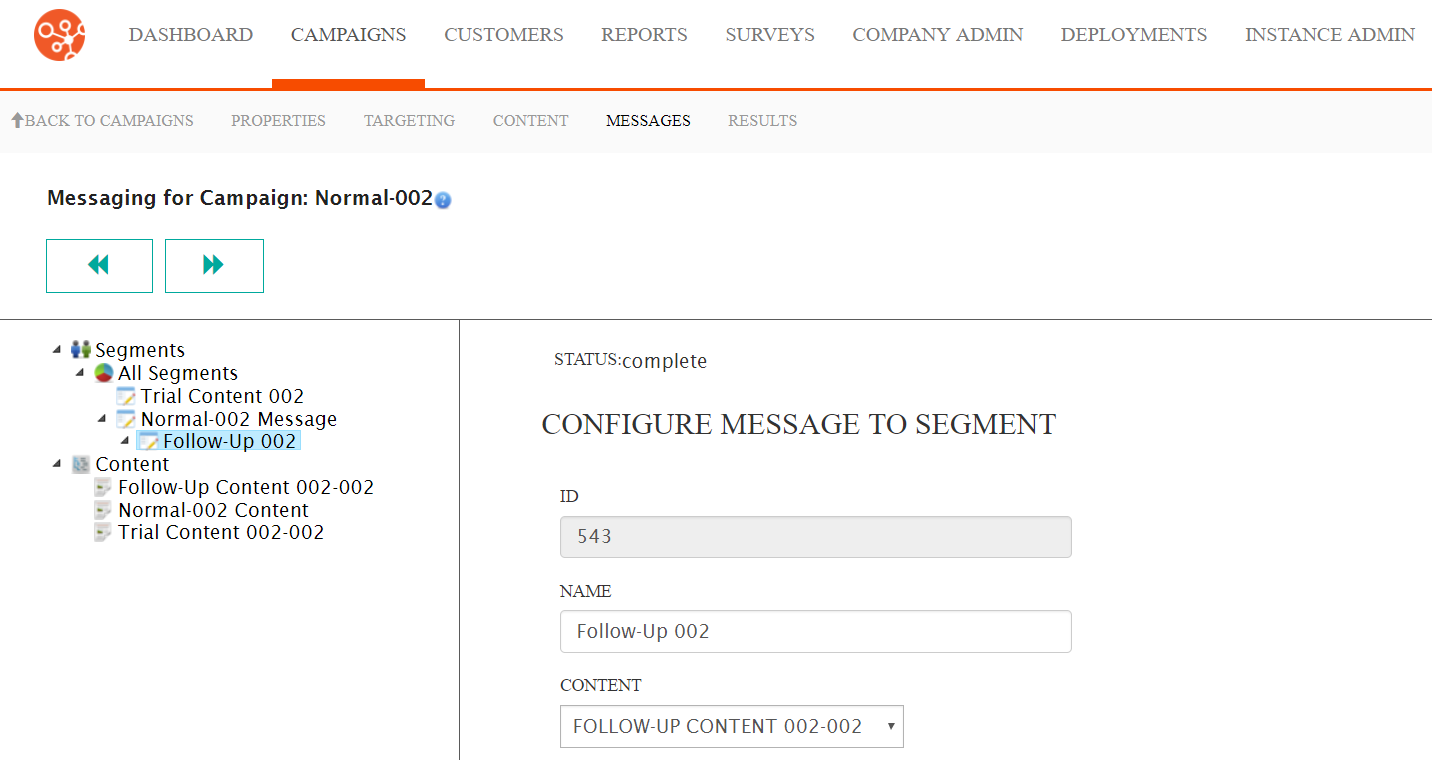The image size is (1432, 760).
Task: Open the Content dropdown for Follow-Up Content
Action: [731, 727]
